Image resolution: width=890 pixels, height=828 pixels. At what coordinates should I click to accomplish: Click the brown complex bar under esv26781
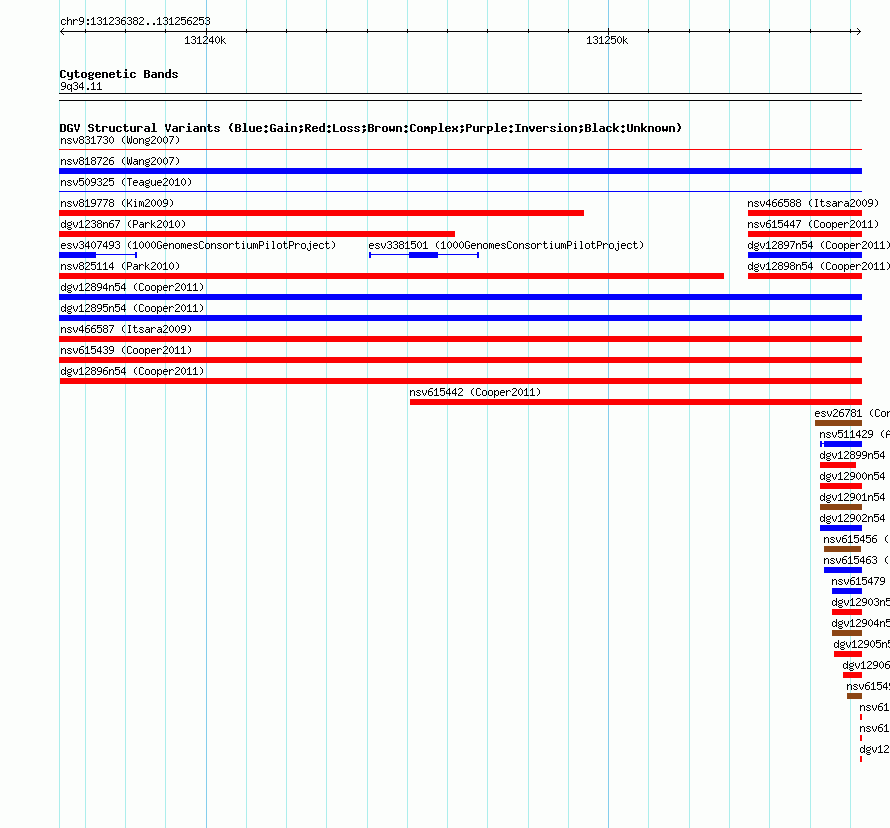pos(838,423)
